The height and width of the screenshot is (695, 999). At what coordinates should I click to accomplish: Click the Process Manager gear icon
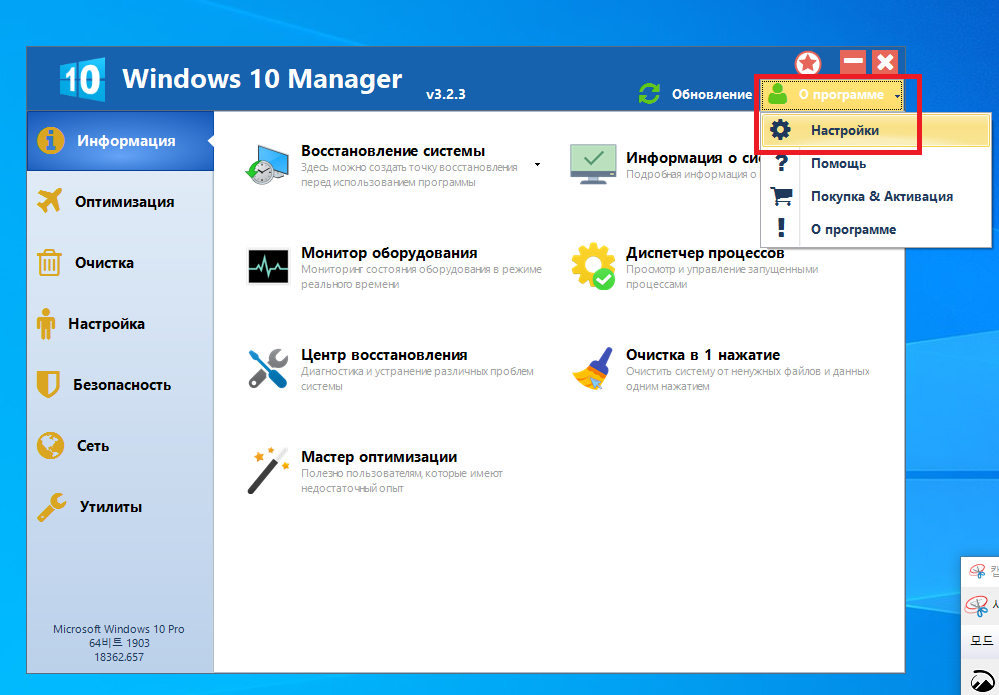(x=592, y=267)
